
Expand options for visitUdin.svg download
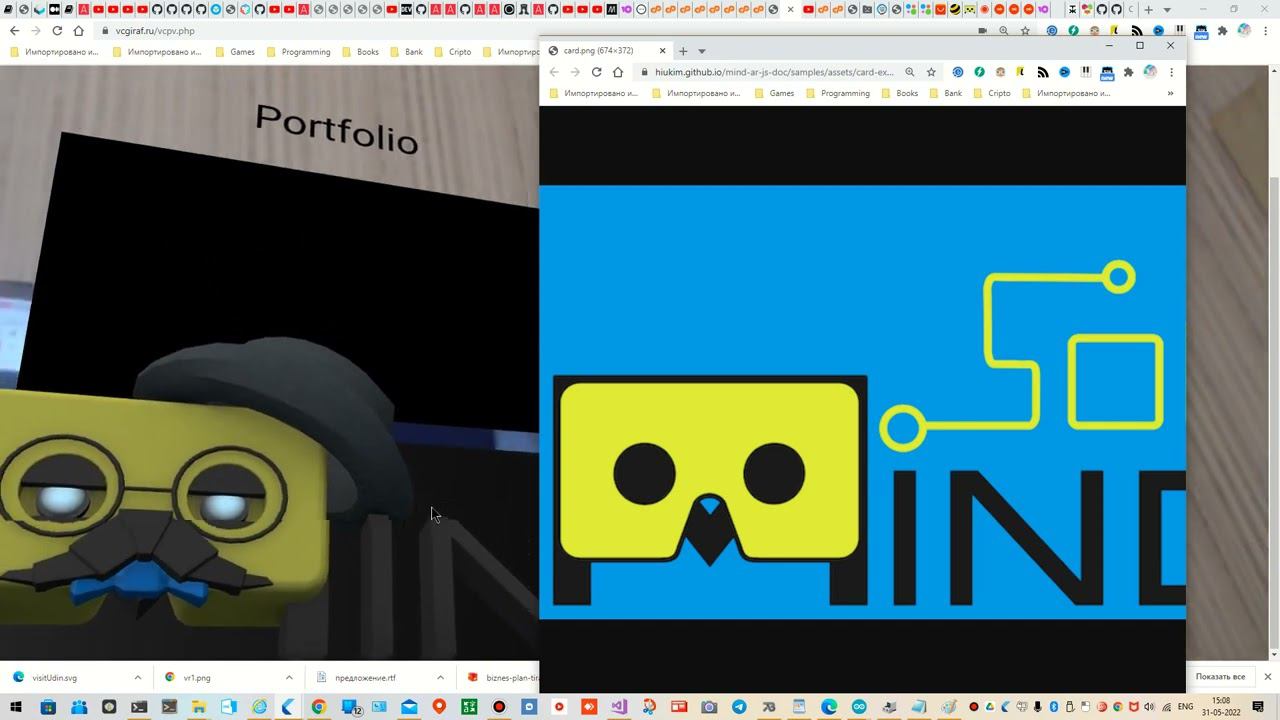coord(138,677)
